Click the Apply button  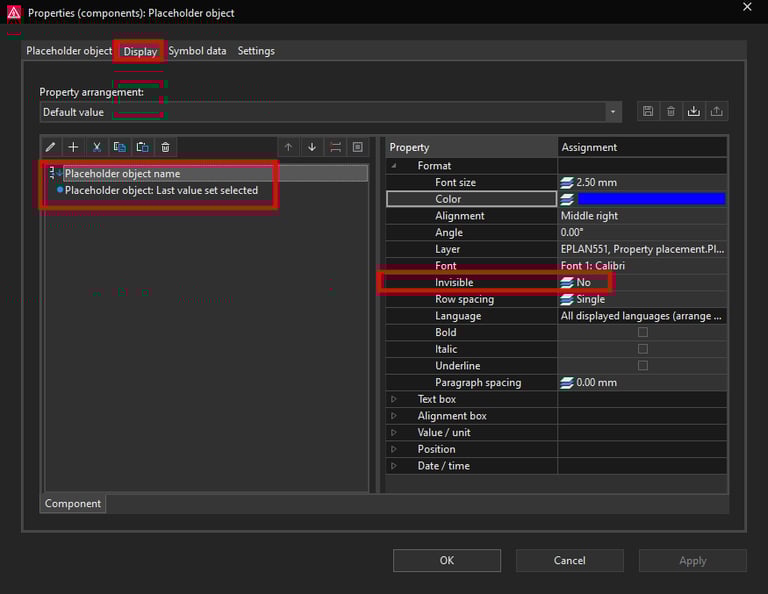pos(693,560)
